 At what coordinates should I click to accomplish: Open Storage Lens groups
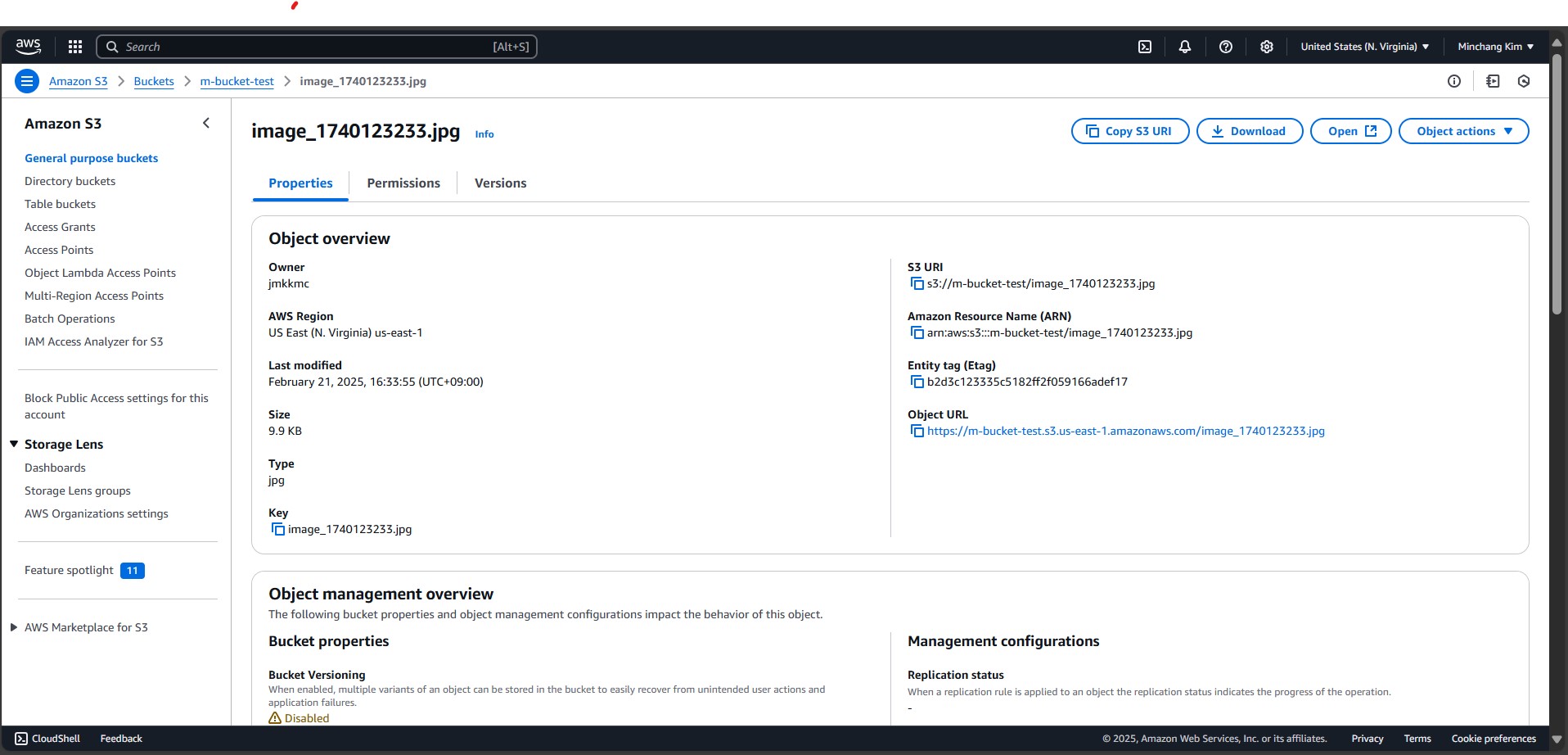pos(78,491)
